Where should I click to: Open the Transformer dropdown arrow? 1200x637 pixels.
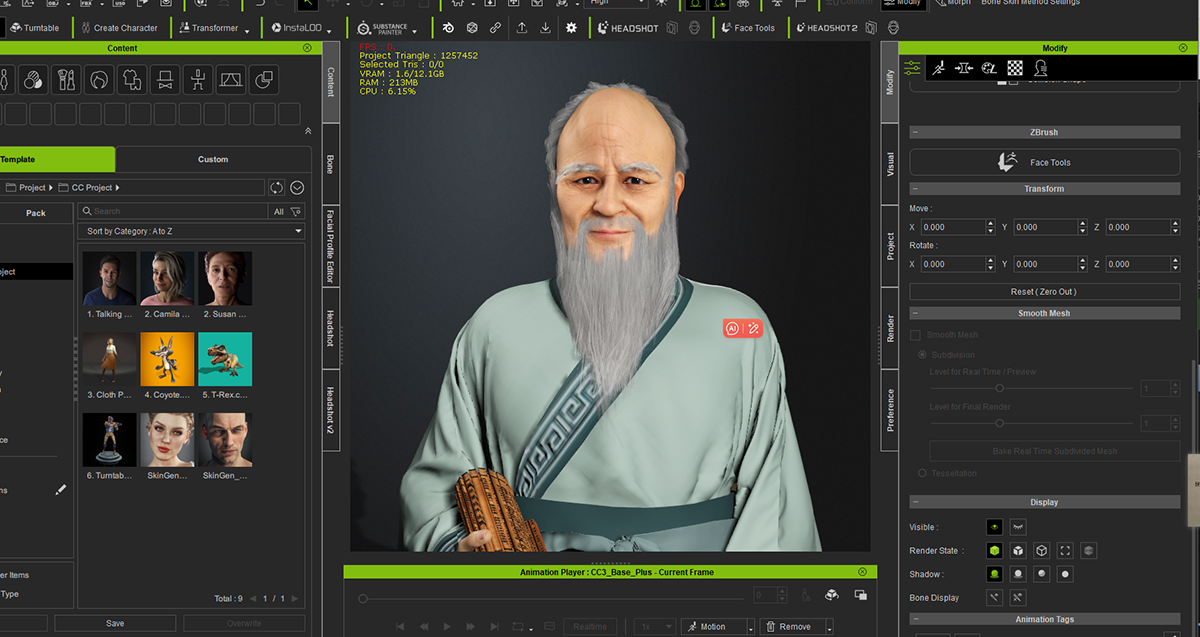[247, 31]
